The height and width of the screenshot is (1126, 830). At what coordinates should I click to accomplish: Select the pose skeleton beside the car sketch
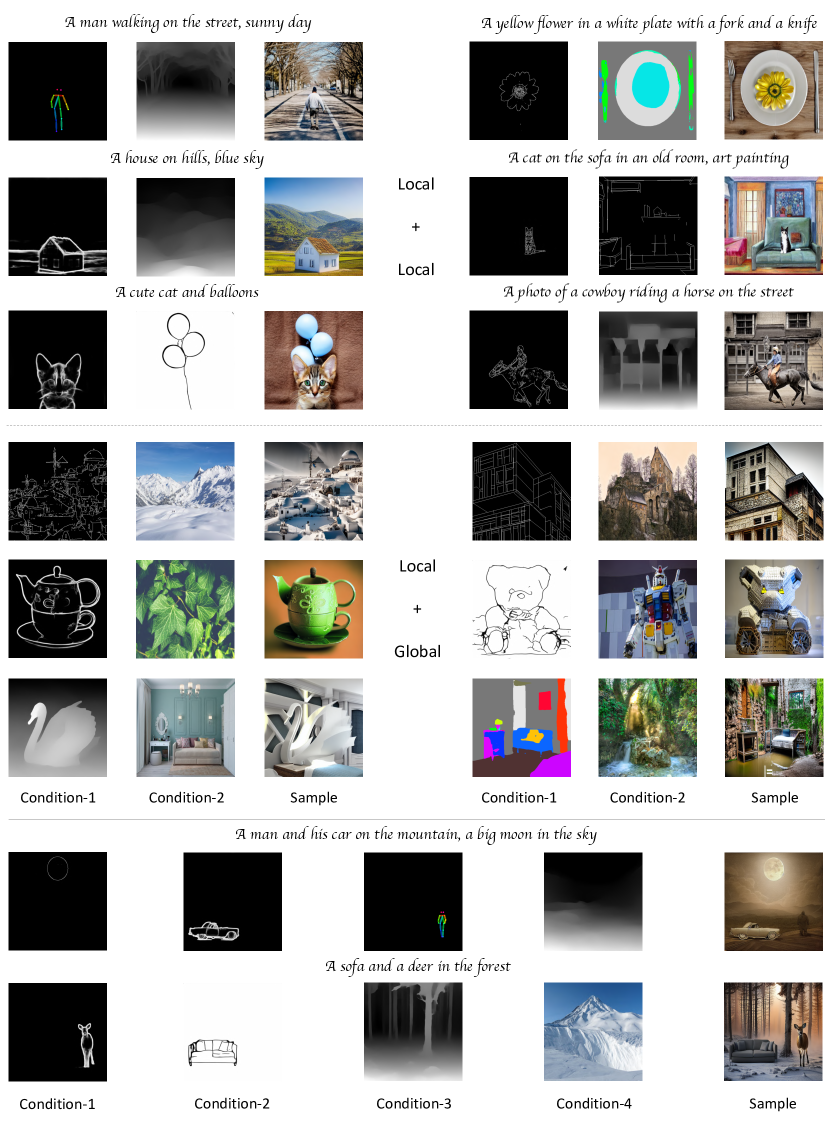coord(413,901)
